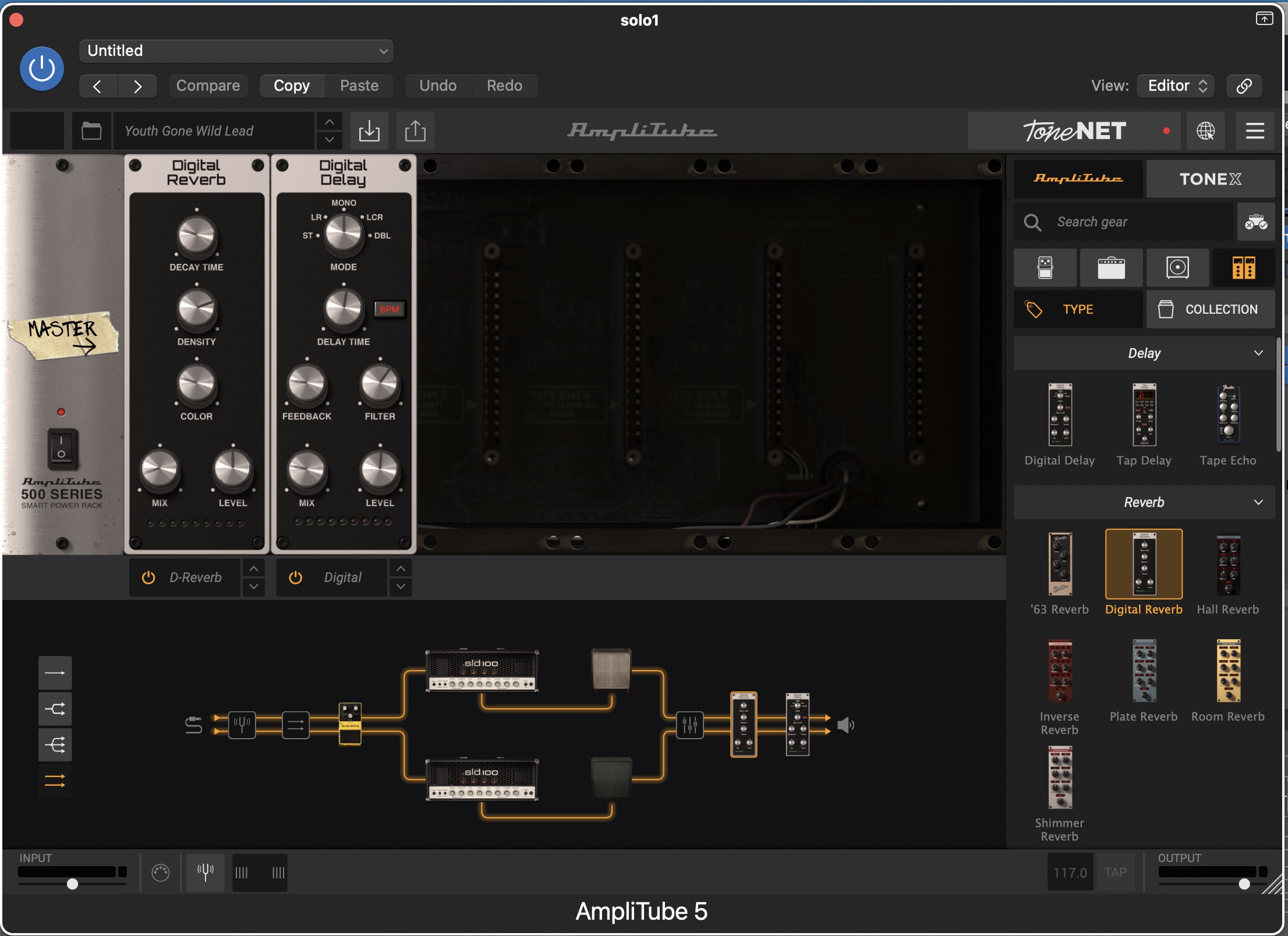Screen dimensions: 1288x936
Task: Switch to the TONEX tab
Action: (x=1210, y=179)
